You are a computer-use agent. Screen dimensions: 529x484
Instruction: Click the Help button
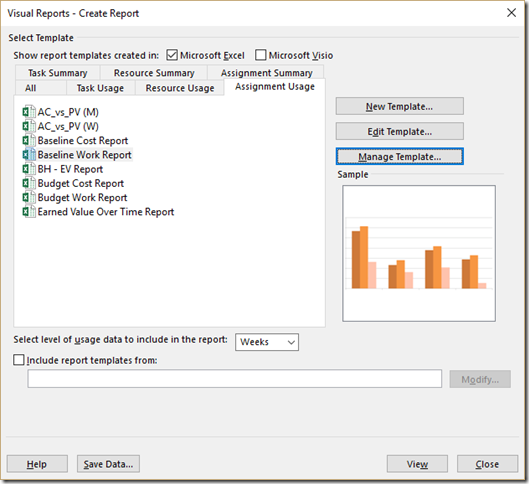37,464
